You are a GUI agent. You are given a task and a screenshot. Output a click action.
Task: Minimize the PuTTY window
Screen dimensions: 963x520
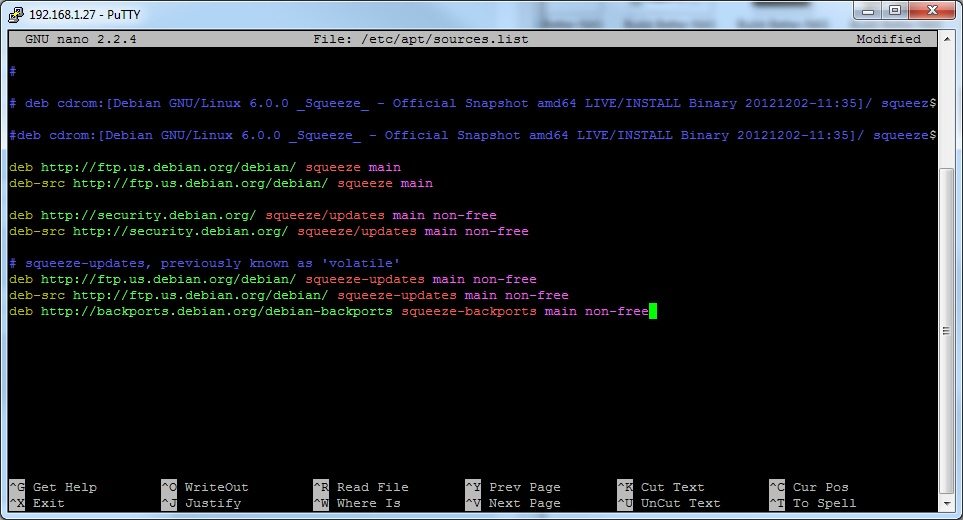pyautogui.click(x=868, y=10)
